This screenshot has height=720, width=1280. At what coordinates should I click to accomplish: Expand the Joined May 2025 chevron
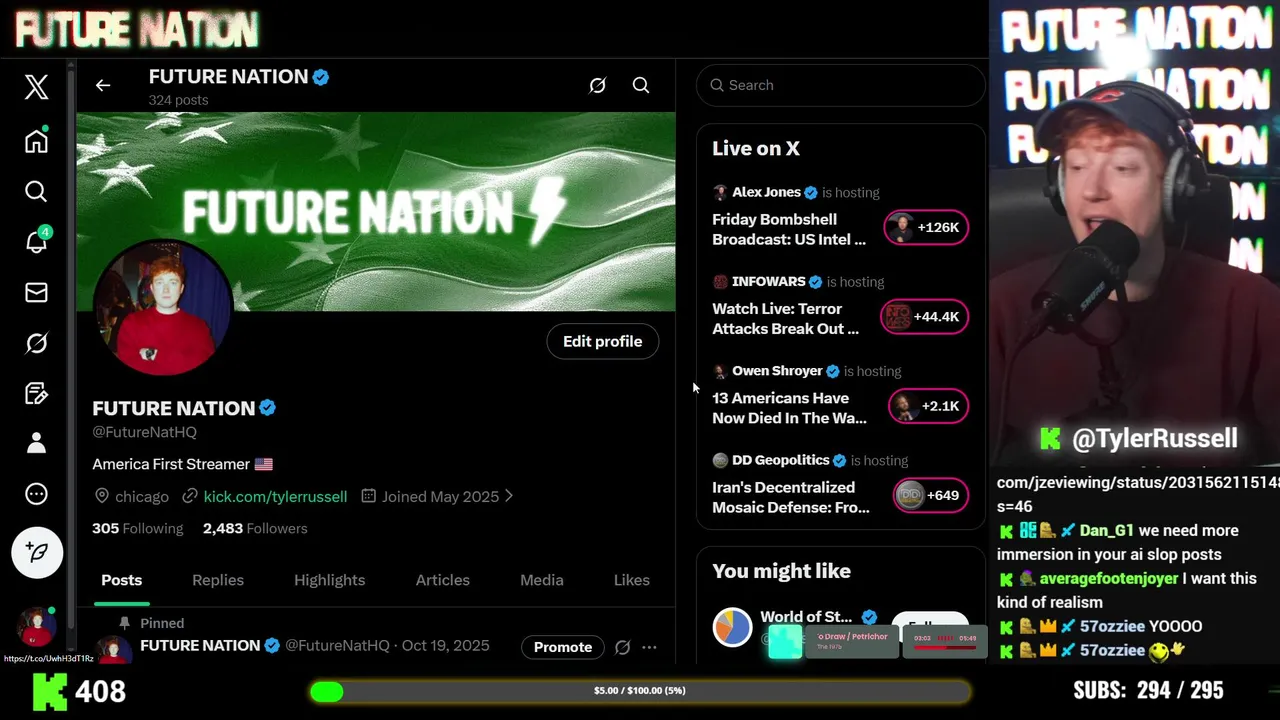(509, 496)
